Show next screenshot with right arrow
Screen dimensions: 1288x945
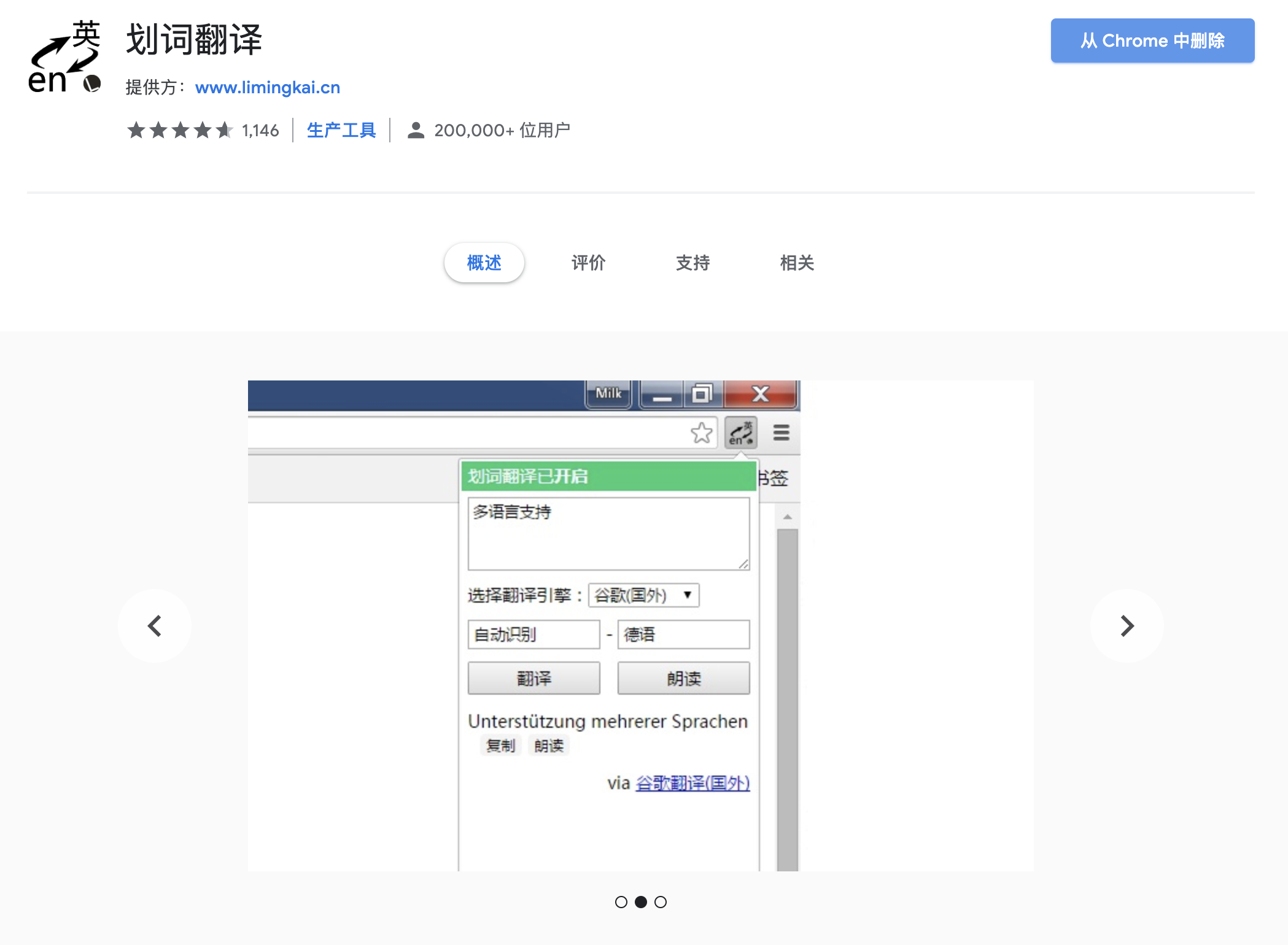point(1127,626)
